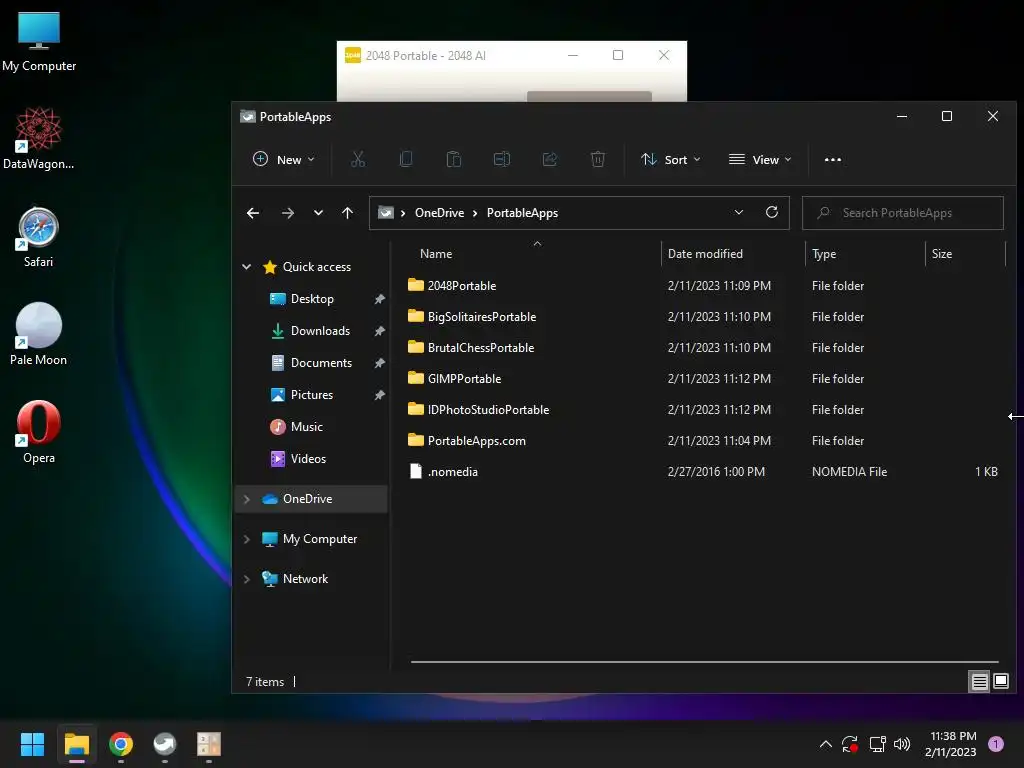The image size is (1024, 768).
Task: Open the DataWagon desktop shortcut
Action: coord(39,138)
